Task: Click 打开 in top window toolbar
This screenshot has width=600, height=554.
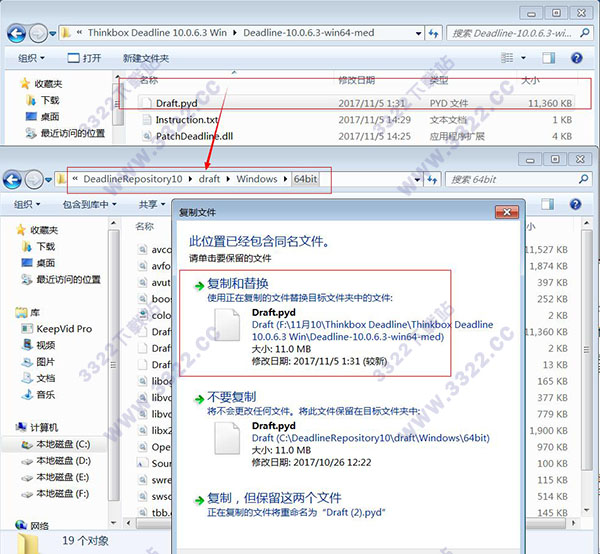Action: (x=84, y=58)
